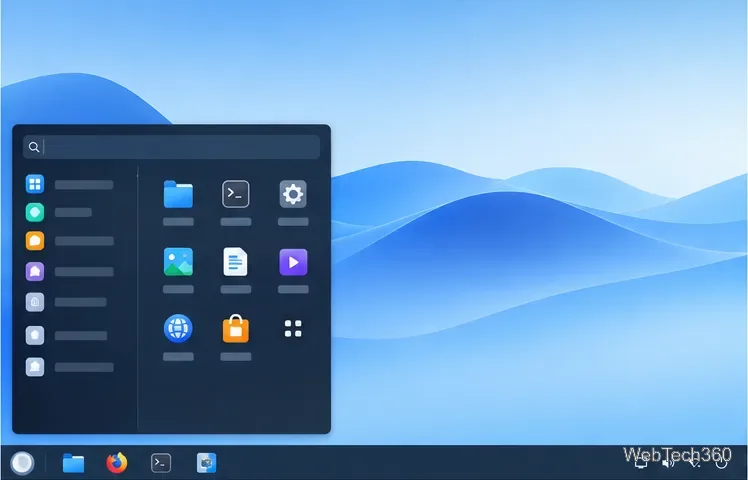
Task: Launch Firefox from the taskbar
Action: [x=117, y=462]
